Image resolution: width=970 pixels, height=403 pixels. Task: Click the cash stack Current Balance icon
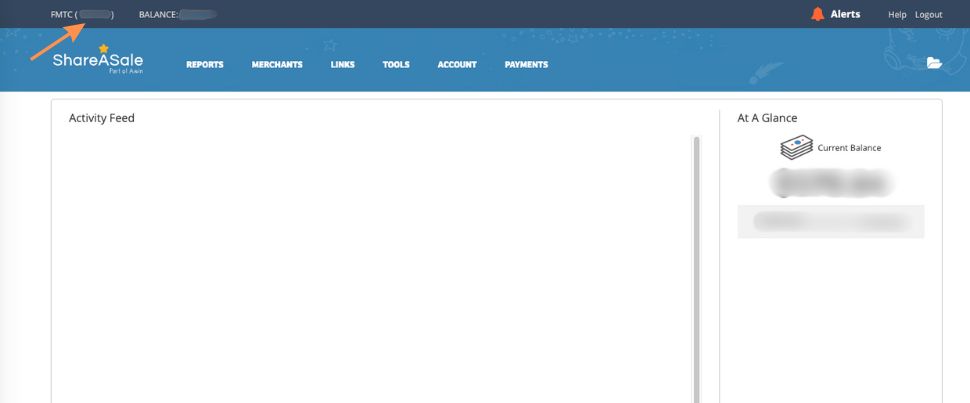(796, 147)
